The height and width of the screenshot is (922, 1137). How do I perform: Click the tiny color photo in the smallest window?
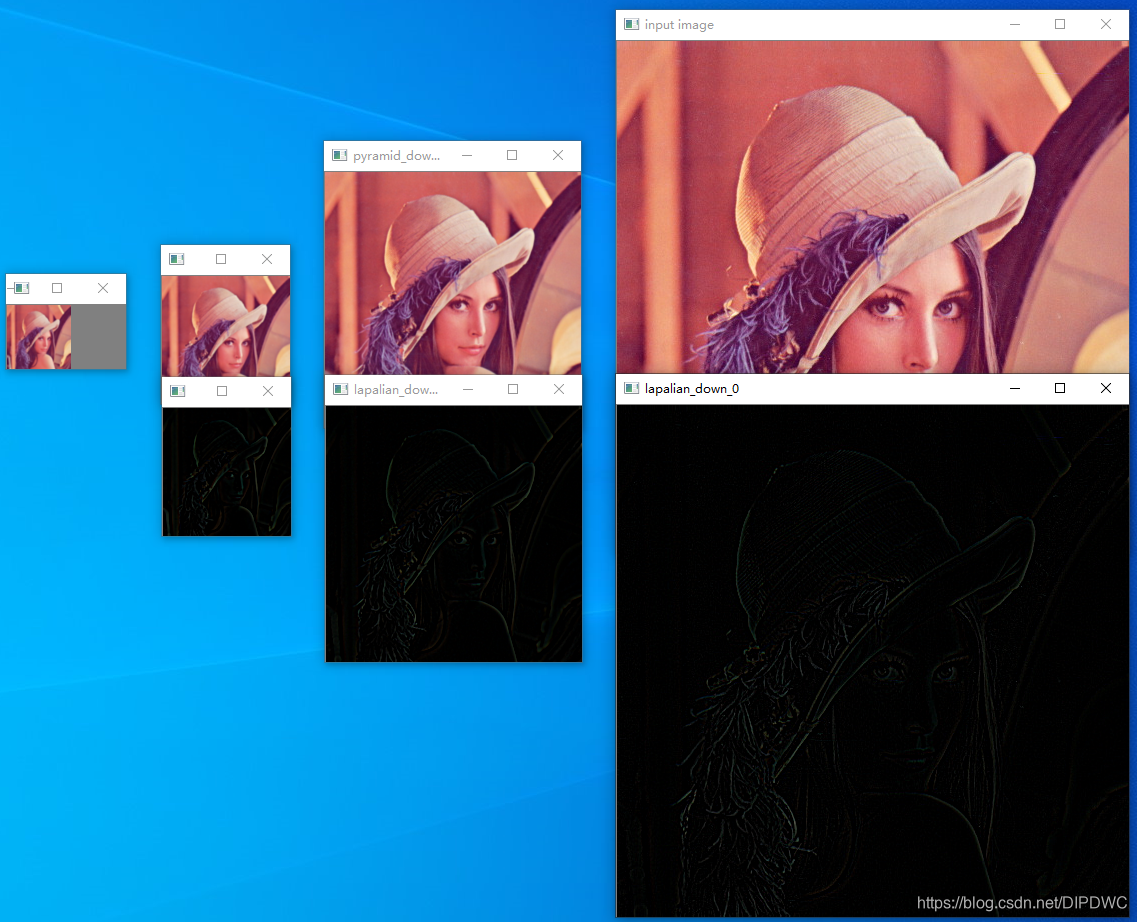tap(39, 336)
